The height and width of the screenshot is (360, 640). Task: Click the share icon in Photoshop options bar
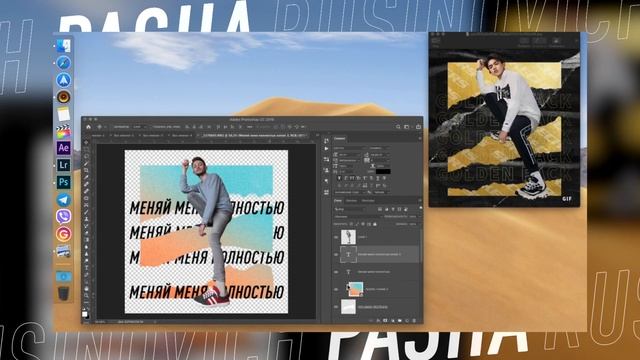(x=418, y=127)
